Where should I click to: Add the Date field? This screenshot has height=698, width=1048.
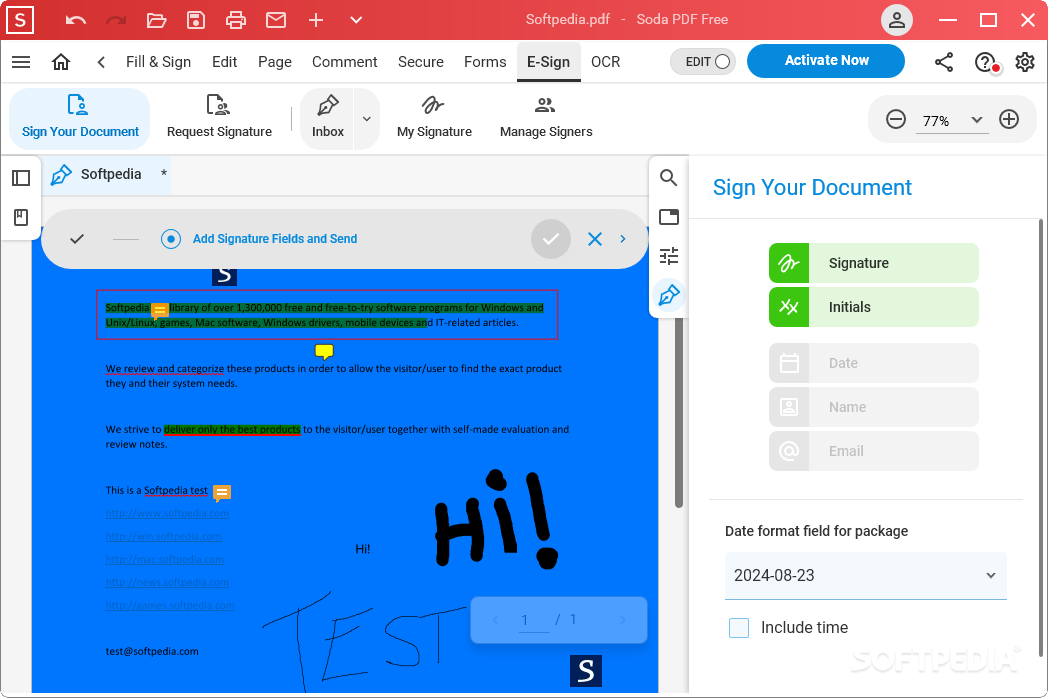coord(874,363)
